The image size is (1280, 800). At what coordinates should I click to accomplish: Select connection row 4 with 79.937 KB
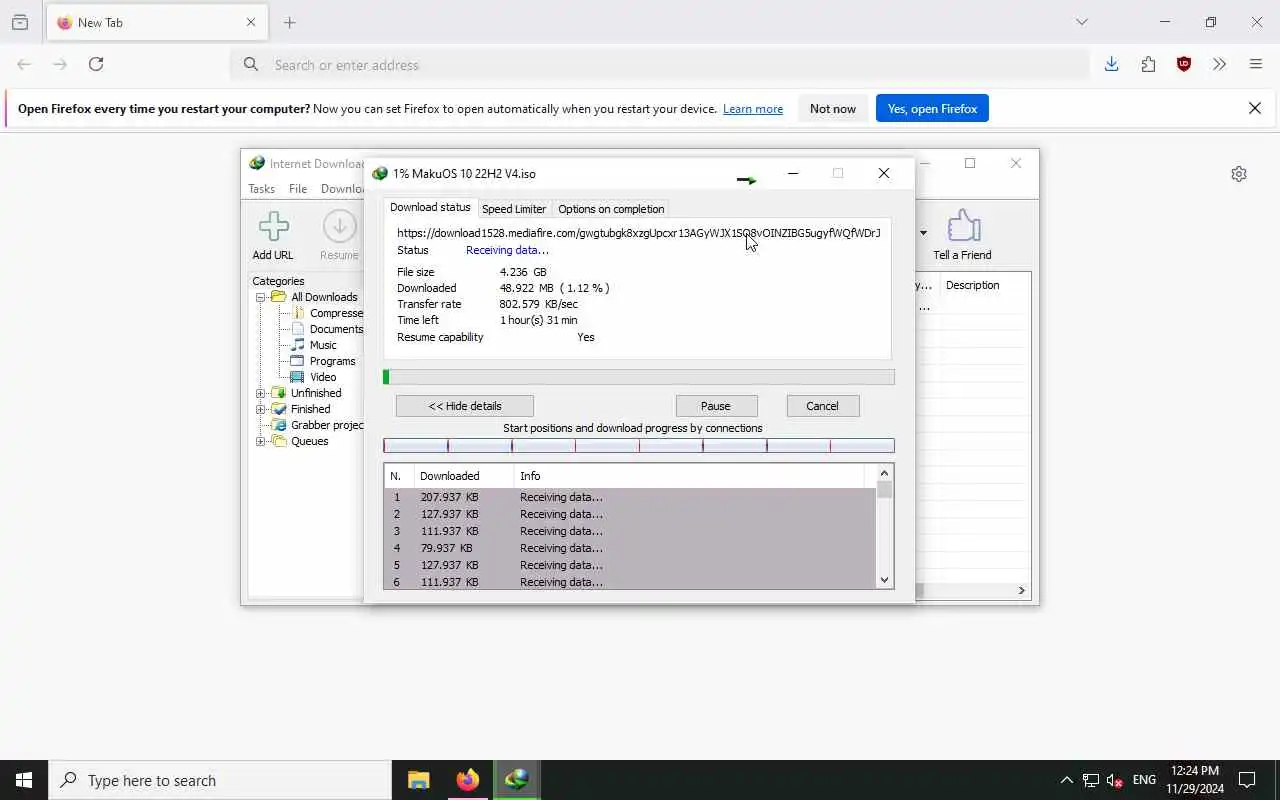630,548
